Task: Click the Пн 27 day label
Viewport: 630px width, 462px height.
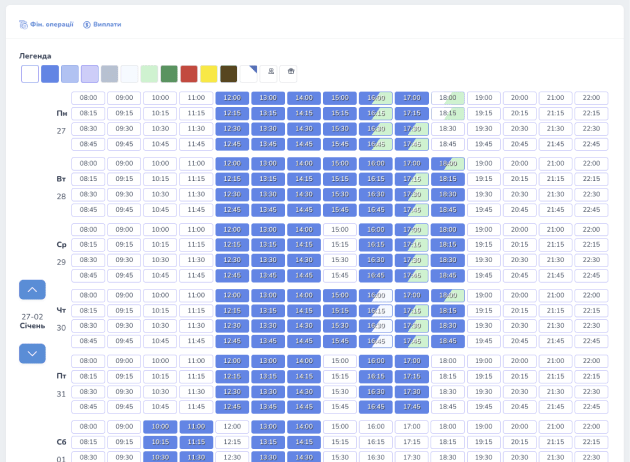Action: [61, 122]
